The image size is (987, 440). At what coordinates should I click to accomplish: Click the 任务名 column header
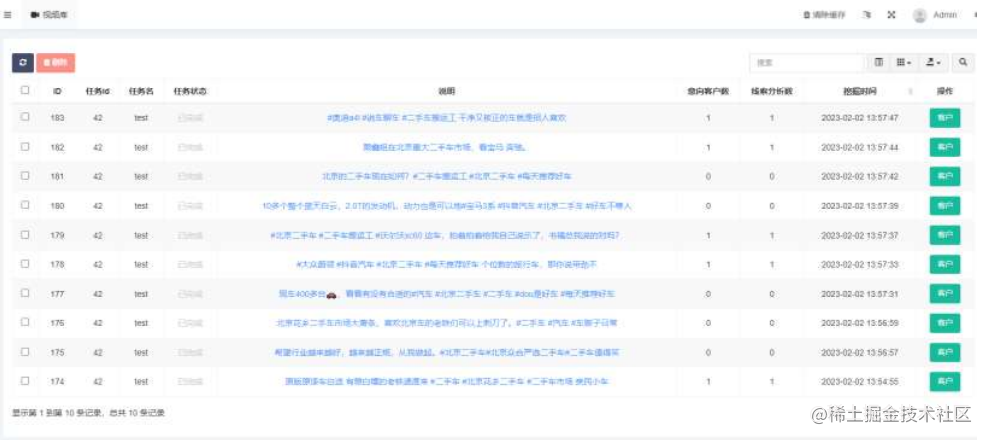click(x=141, y=91)
